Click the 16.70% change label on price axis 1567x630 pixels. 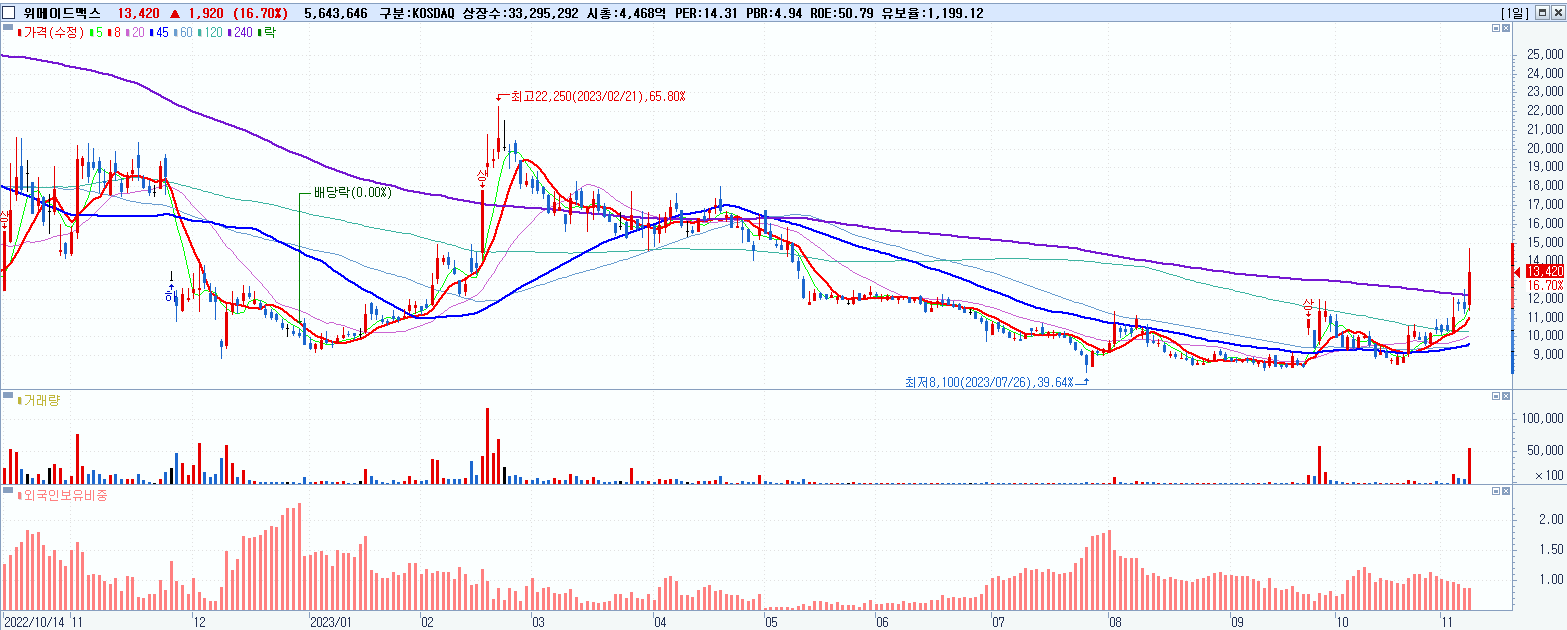(x=1545, y=284)
